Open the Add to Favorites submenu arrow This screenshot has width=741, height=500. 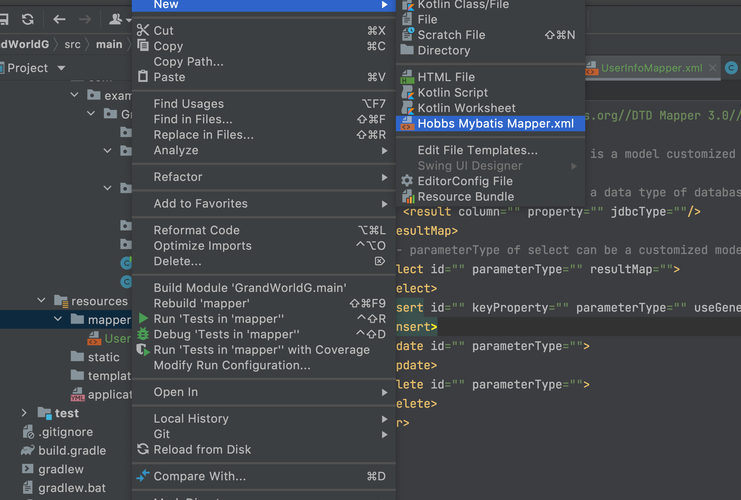tap(385, 204)
